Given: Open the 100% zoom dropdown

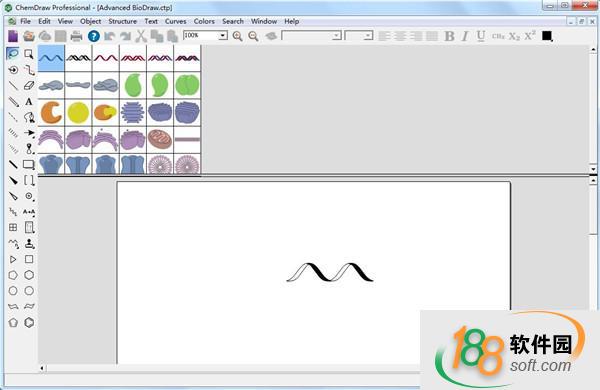Looking at the screenshot, I should [x=223, y=36].
